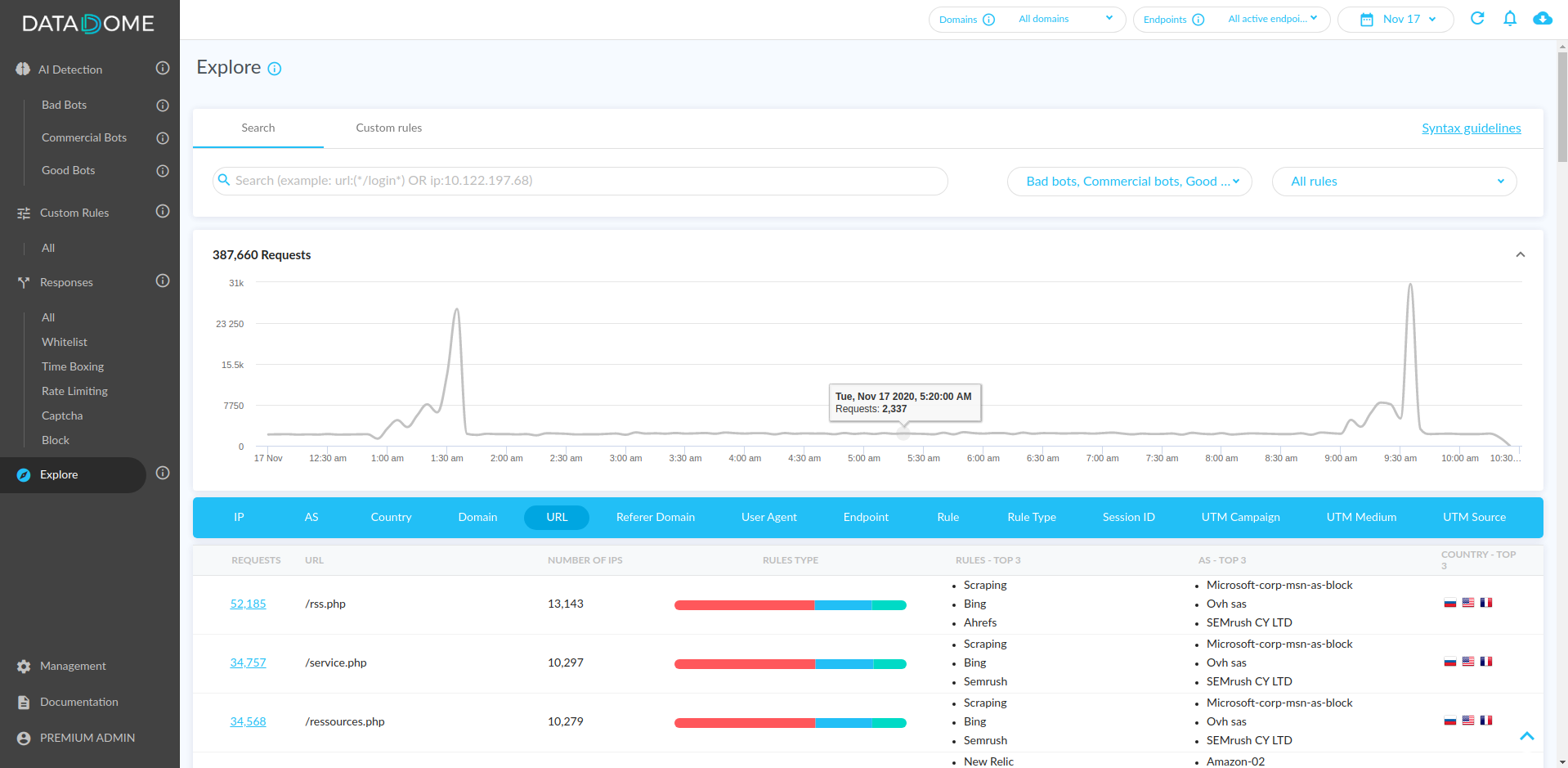This screenshot has height=768, width=1568.
Task: Show info for Bad Bots
Action: point(163,106)
